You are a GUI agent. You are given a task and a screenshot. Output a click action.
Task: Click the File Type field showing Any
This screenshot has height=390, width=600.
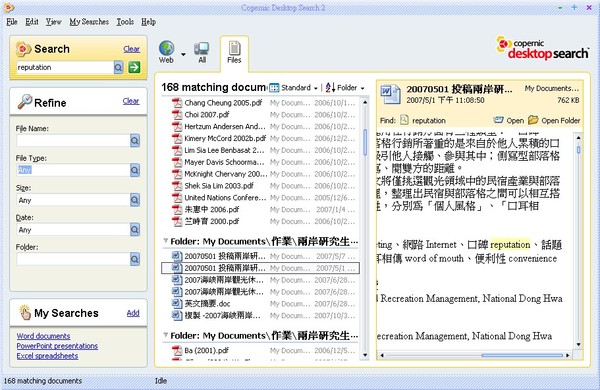click(x=73, y=170)
